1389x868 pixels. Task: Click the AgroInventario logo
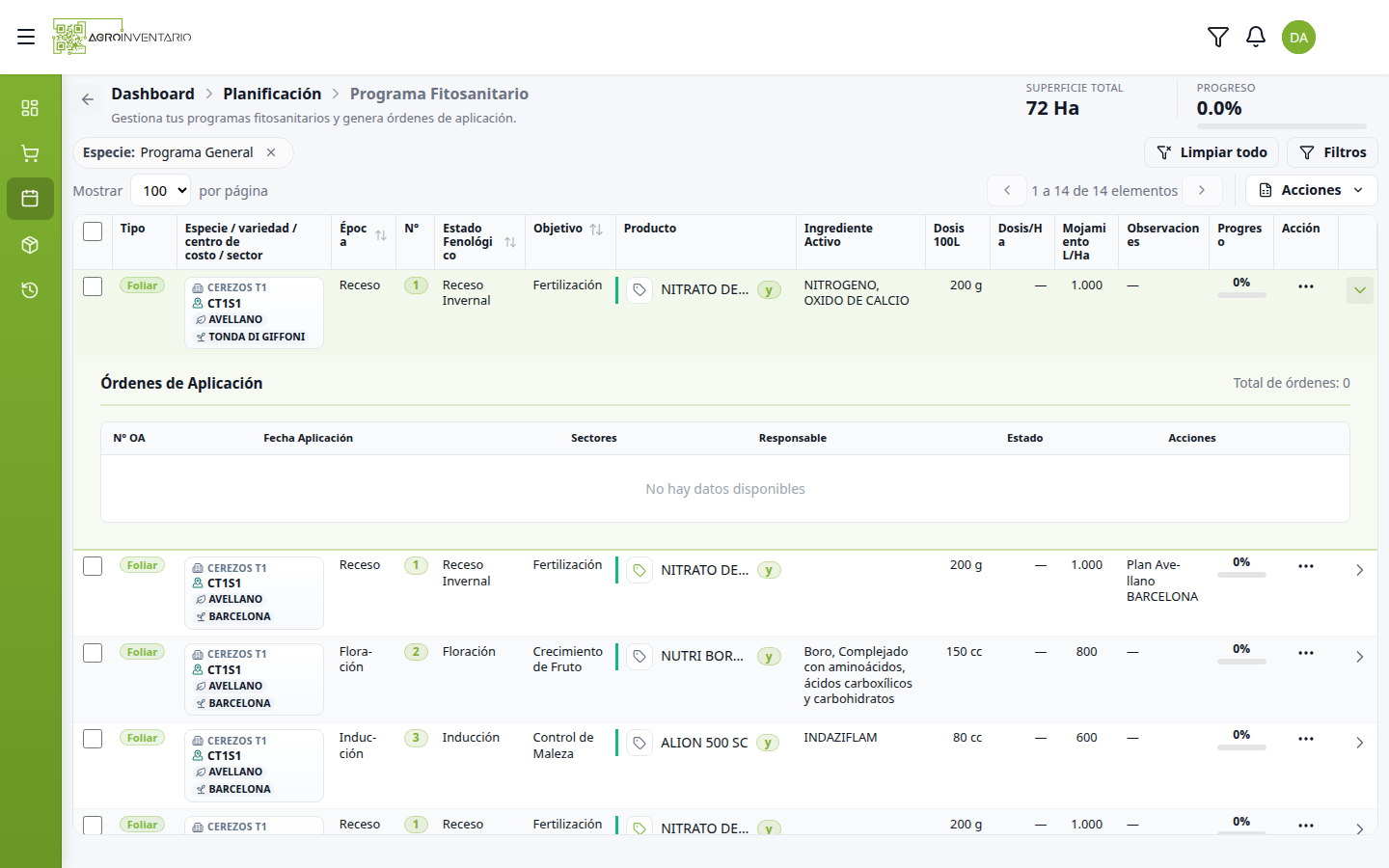point(123,37)
